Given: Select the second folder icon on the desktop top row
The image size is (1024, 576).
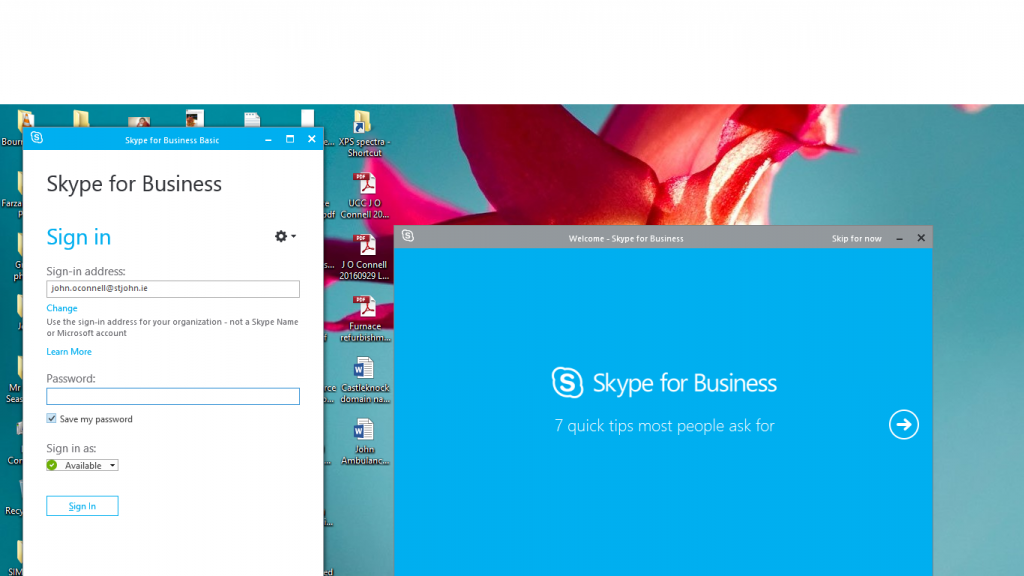Looking at the screenshot, I should pos(81,120).
